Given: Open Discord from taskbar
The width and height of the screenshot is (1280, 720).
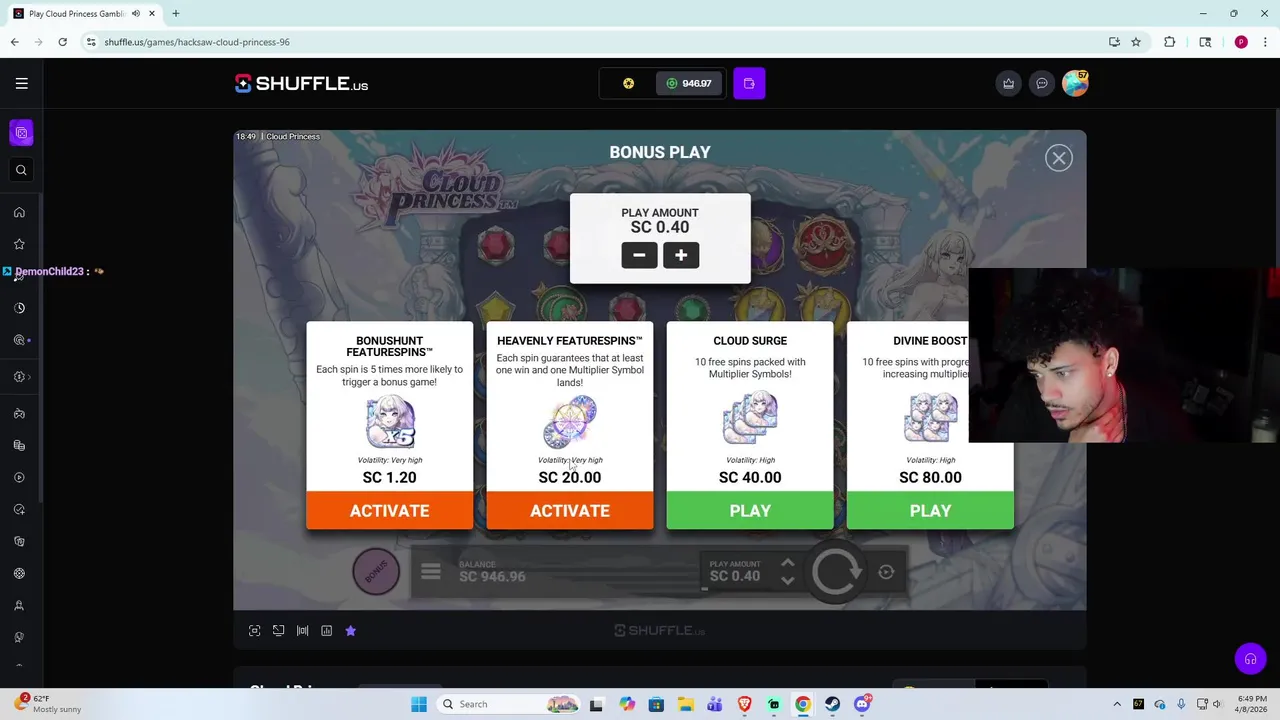Looking at the screenshot, I should click(862, 704).
